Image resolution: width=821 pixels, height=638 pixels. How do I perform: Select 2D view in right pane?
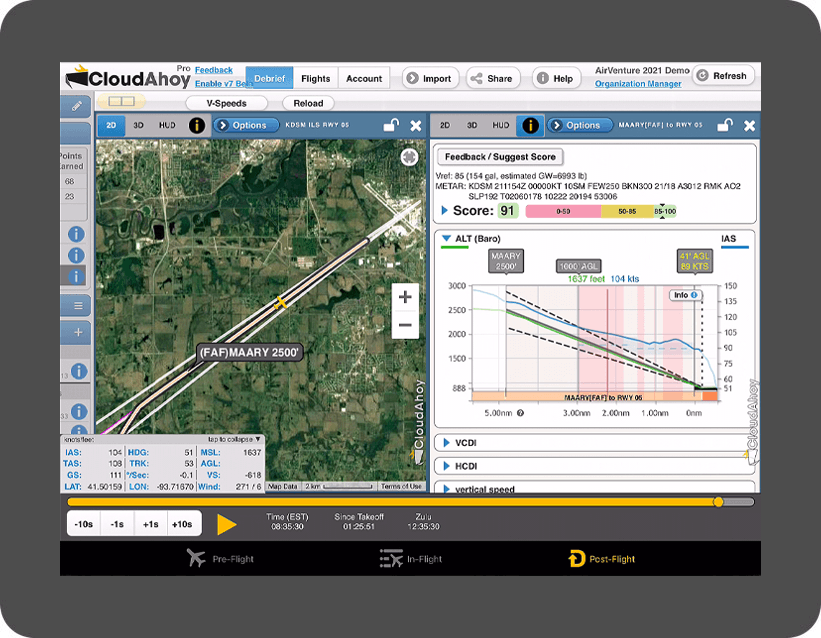[445, 125]
